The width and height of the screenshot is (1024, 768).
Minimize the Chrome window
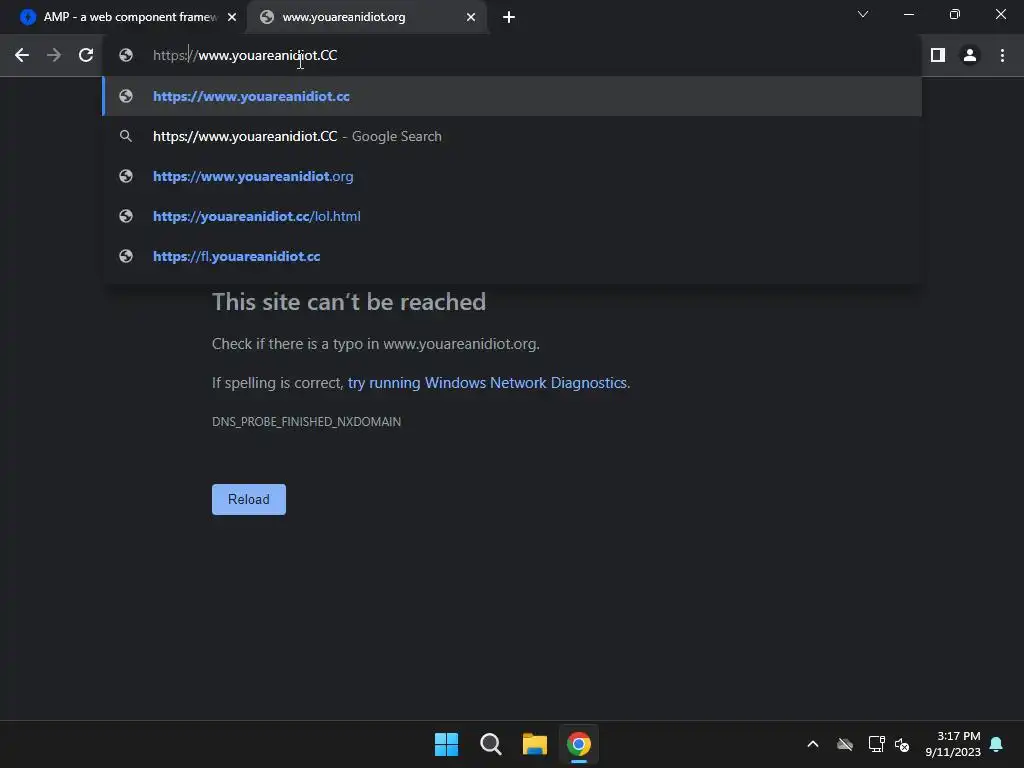coord(908,14)
